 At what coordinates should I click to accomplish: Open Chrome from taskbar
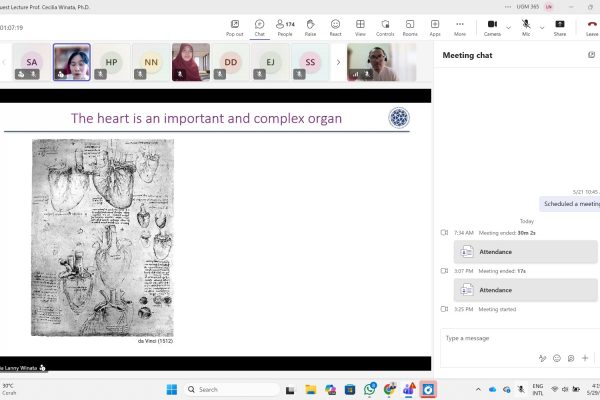click(389, 389)
